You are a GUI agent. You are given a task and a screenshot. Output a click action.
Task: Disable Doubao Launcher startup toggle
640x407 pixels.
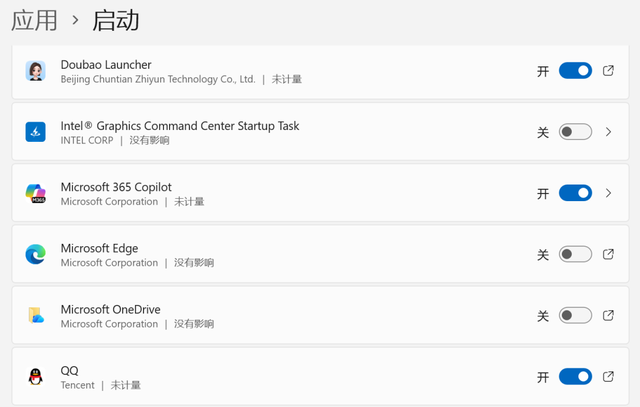click(575, 71)
